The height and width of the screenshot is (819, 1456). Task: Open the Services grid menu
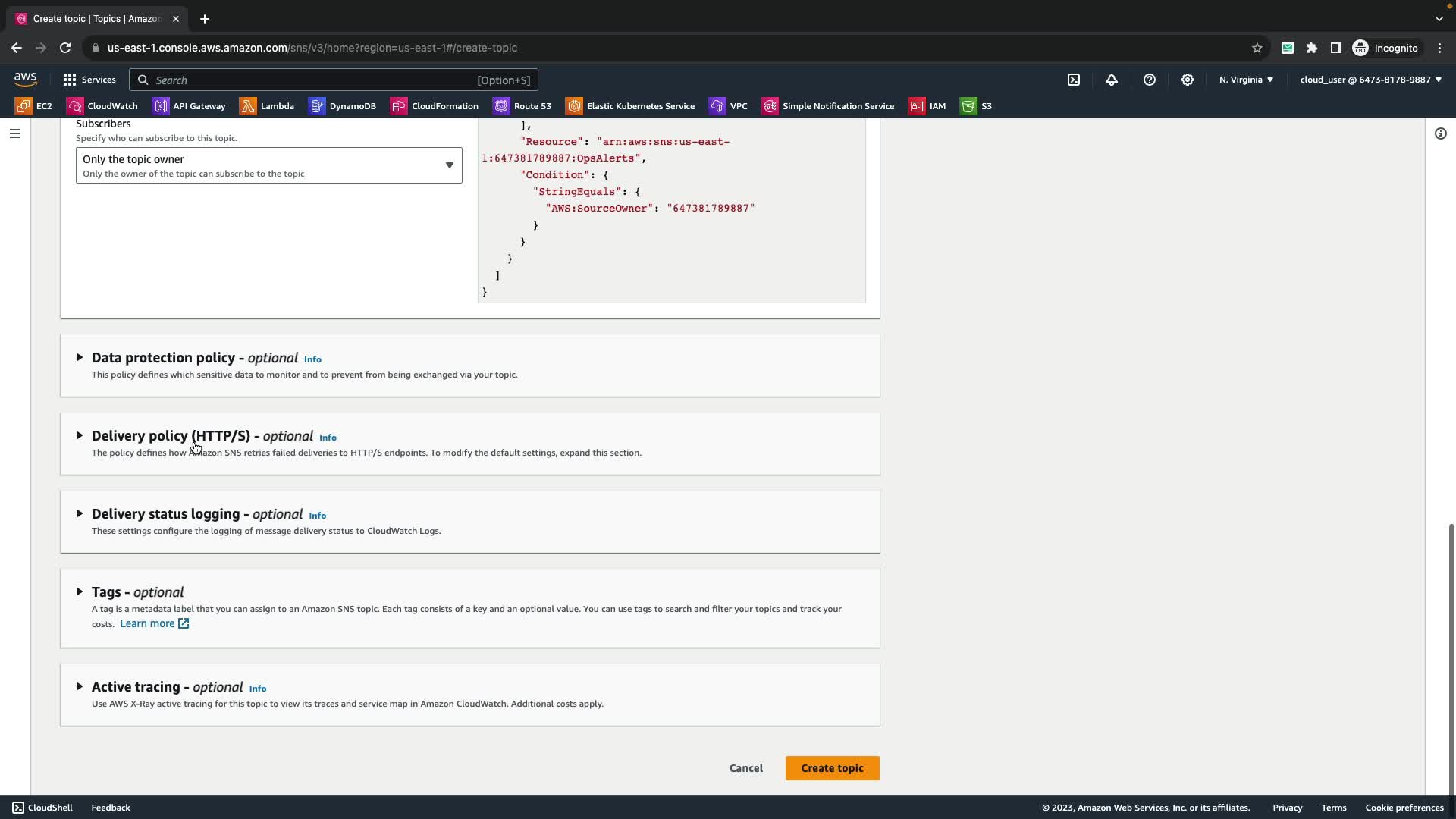pos(89,80)
